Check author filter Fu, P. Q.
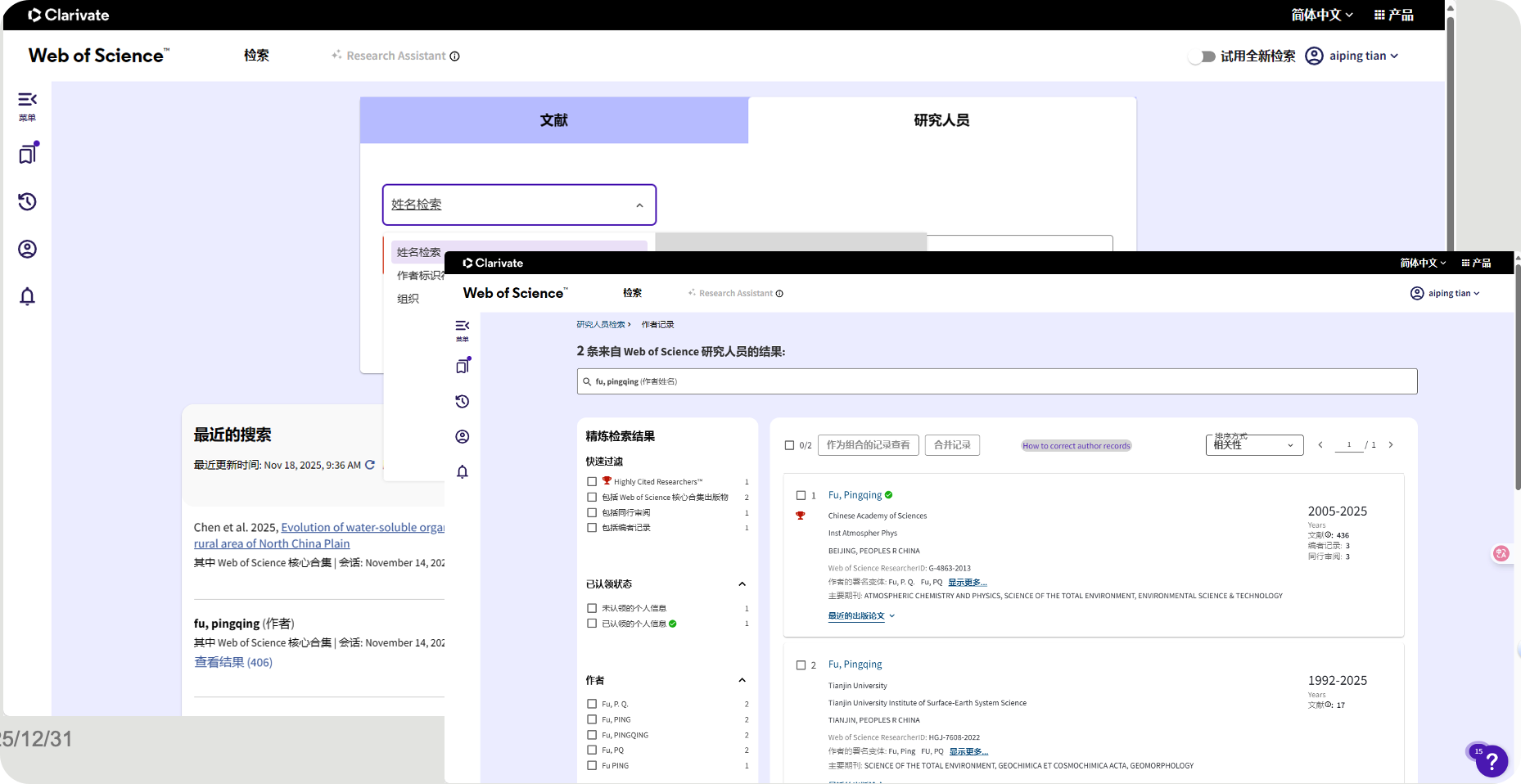This screenshot has height=784, width=1521. click(592, 704)
